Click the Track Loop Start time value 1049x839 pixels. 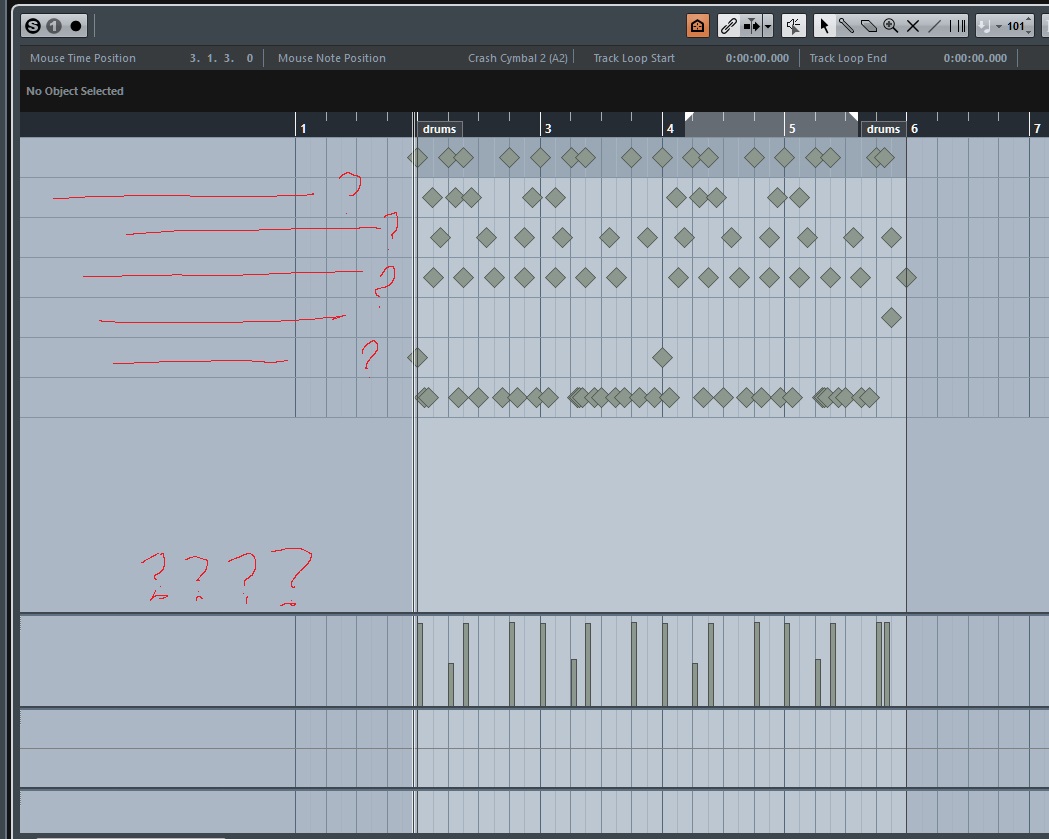click(x=757, y=58)
